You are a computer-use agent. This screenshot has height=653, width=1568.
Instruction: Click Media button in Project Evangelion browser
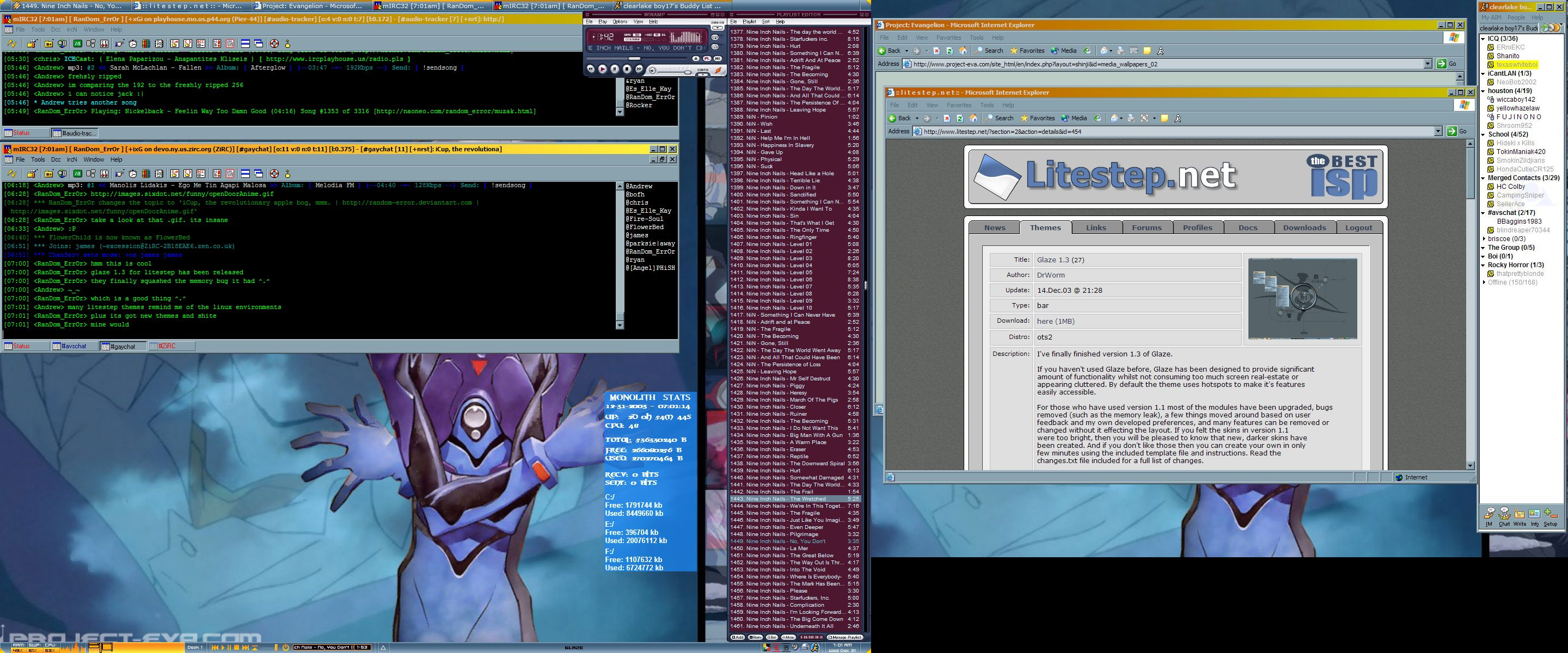(1064, 51)
